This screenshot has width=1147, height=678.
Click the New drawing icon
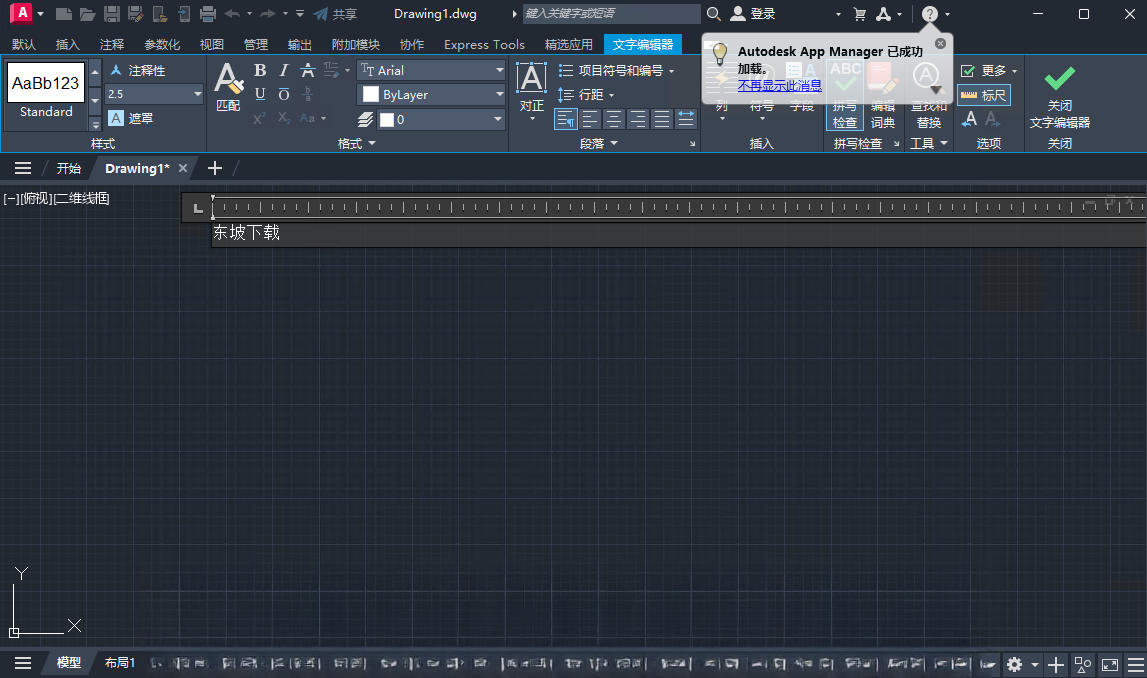click(64, 14)
